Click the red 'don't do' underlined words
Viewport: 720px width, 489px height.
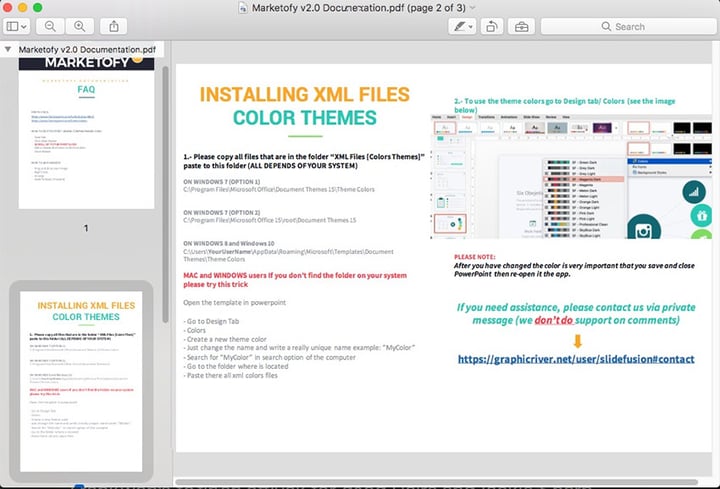coord(553,320)
